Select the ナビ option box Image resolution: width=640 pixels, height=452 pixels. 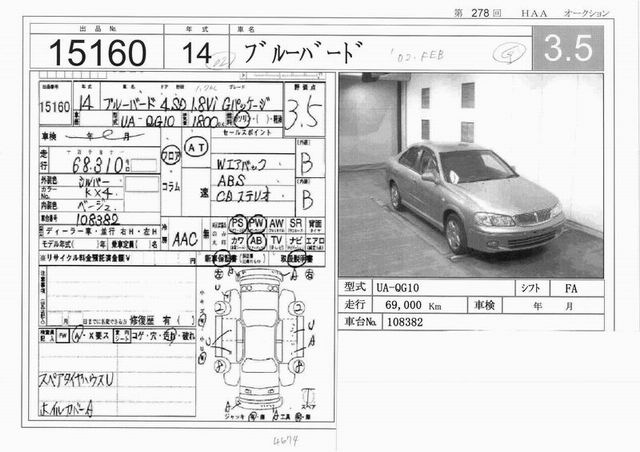[x=295, y=242]
